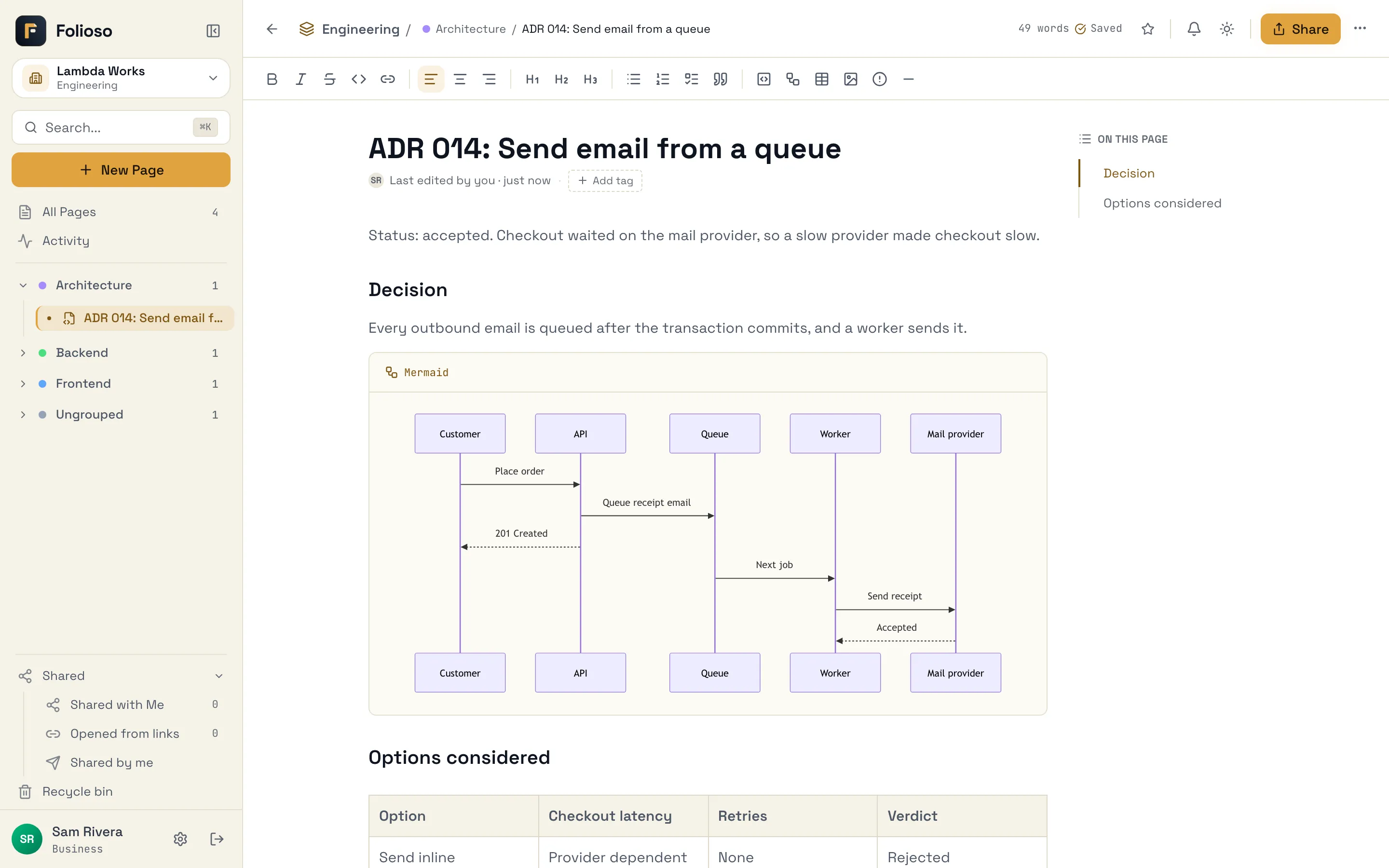The height and width of the screenshot is (868, 1389).
Task: Switch the light/dark theme
Action: point(1226,29)
